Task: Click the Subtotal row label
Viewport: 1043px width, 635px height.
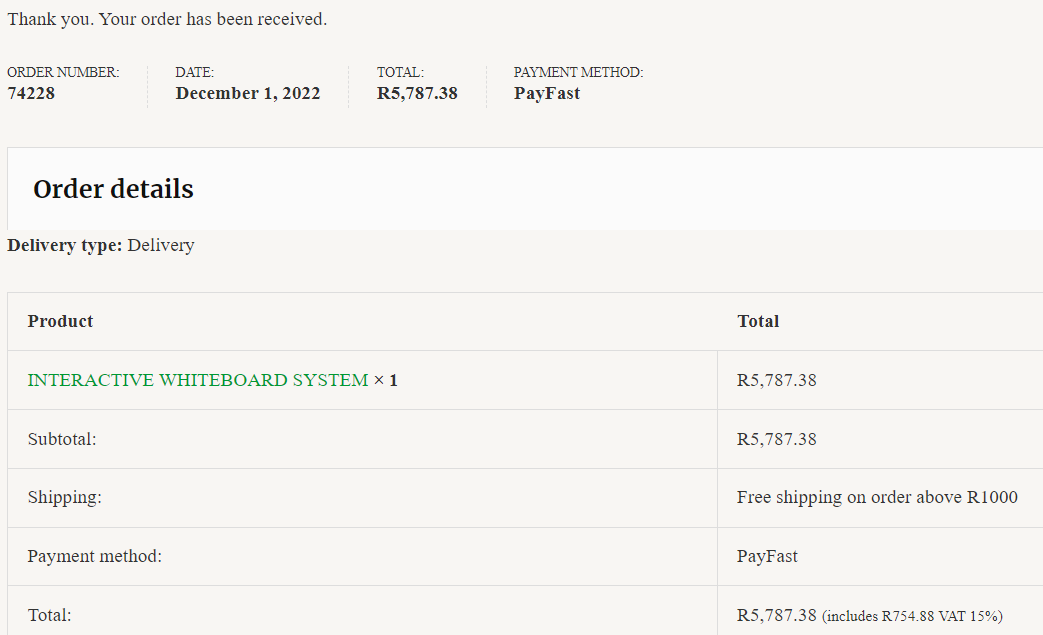Action: [62, 439]
